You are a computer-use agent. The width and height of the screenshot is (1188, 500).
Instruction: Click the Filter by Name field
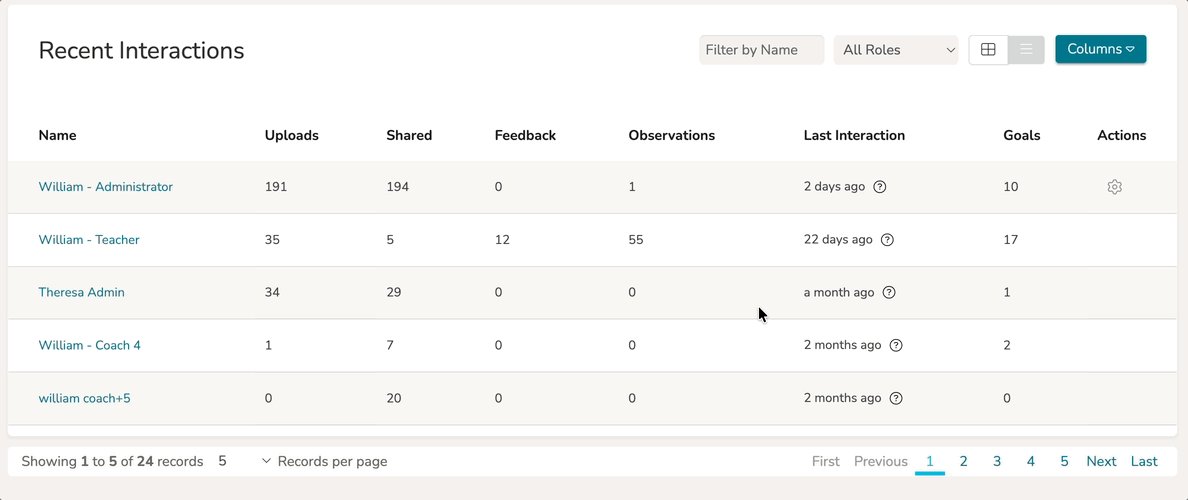pyautogui.click(x=761, y=50)
